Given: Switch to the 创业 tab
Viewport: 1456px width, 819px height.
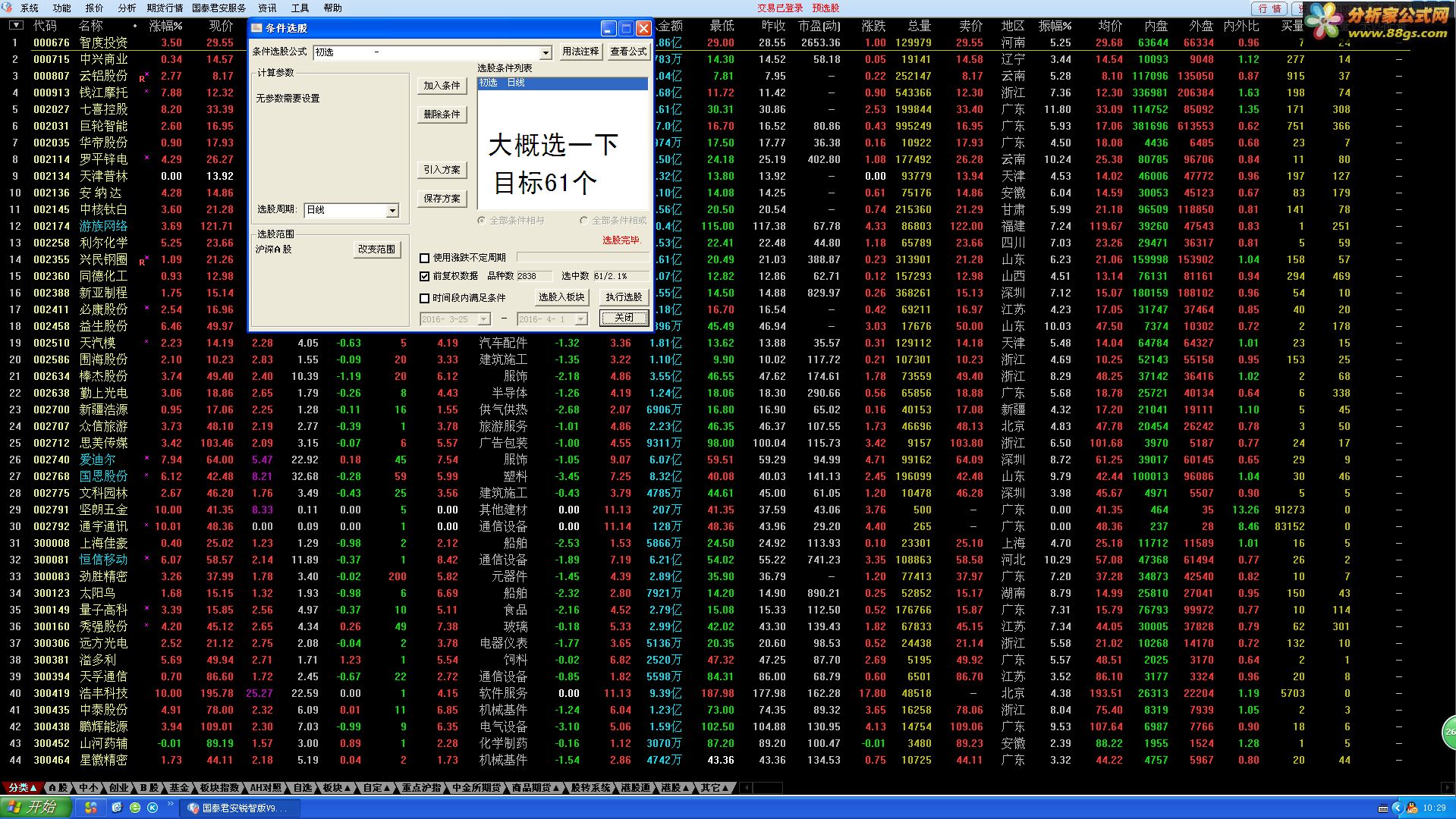Looking at the screenshot, I should tap(118, 788).
